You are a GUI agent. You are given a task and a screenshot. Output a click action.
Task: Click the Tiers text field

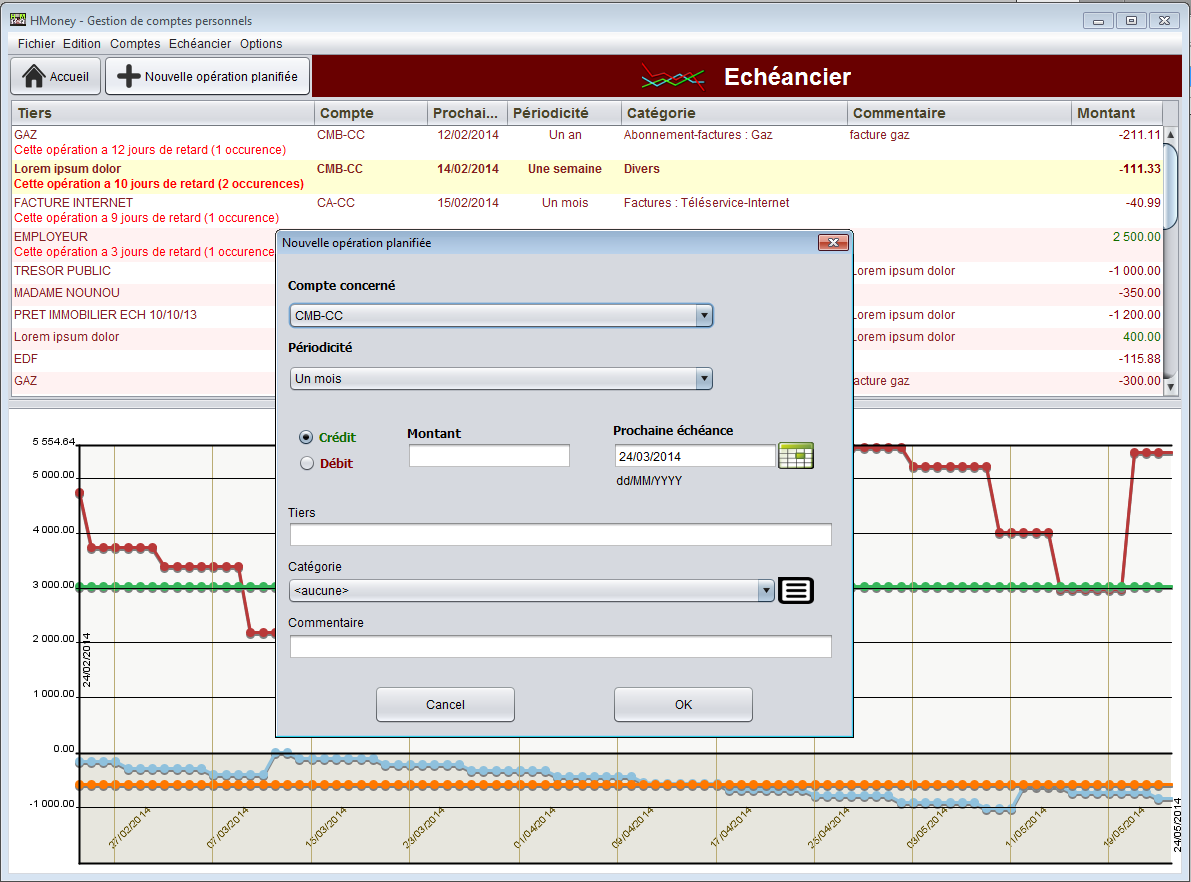point(560,534)
